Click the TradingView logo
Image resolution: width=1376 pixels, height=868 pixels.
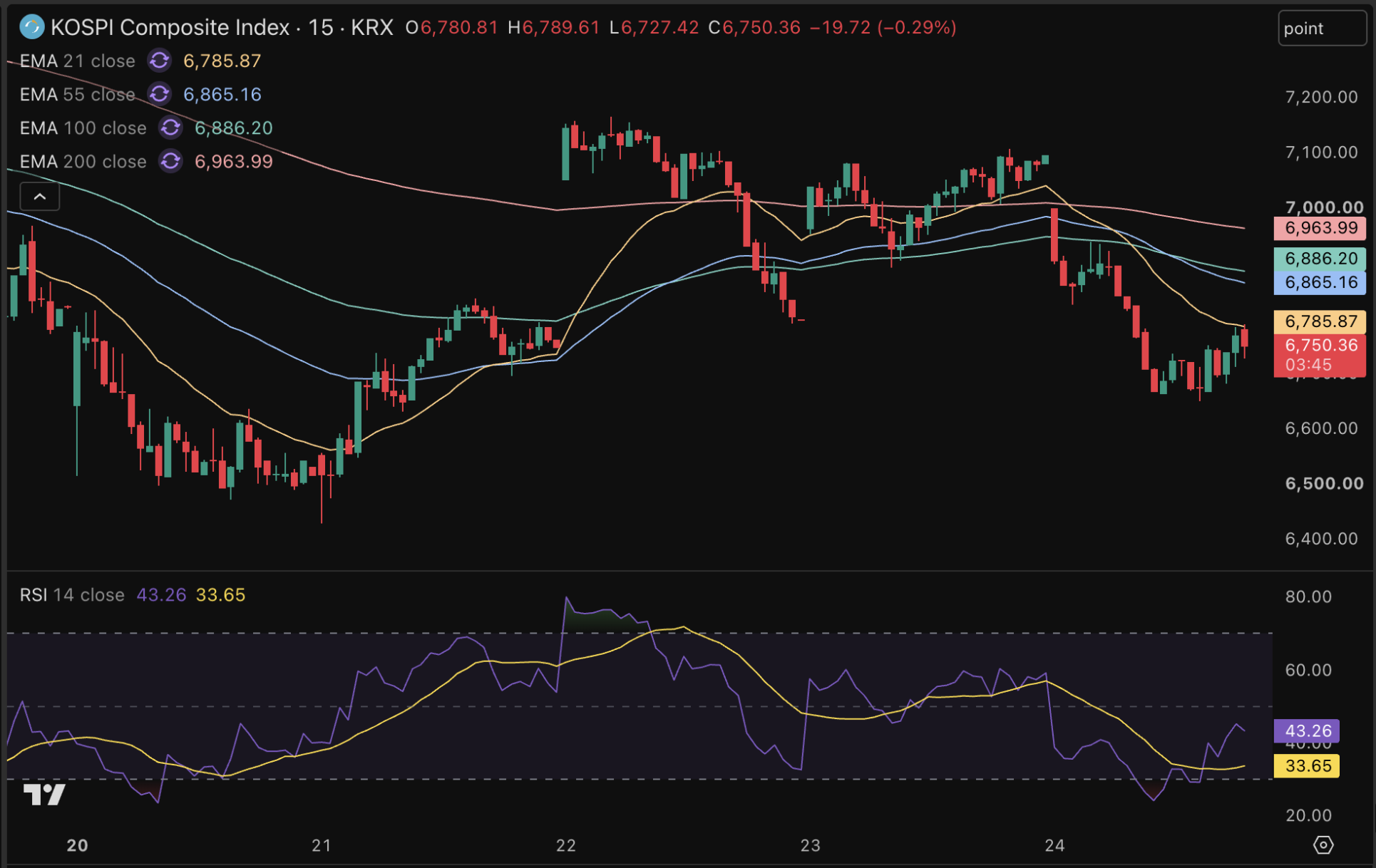44,795
